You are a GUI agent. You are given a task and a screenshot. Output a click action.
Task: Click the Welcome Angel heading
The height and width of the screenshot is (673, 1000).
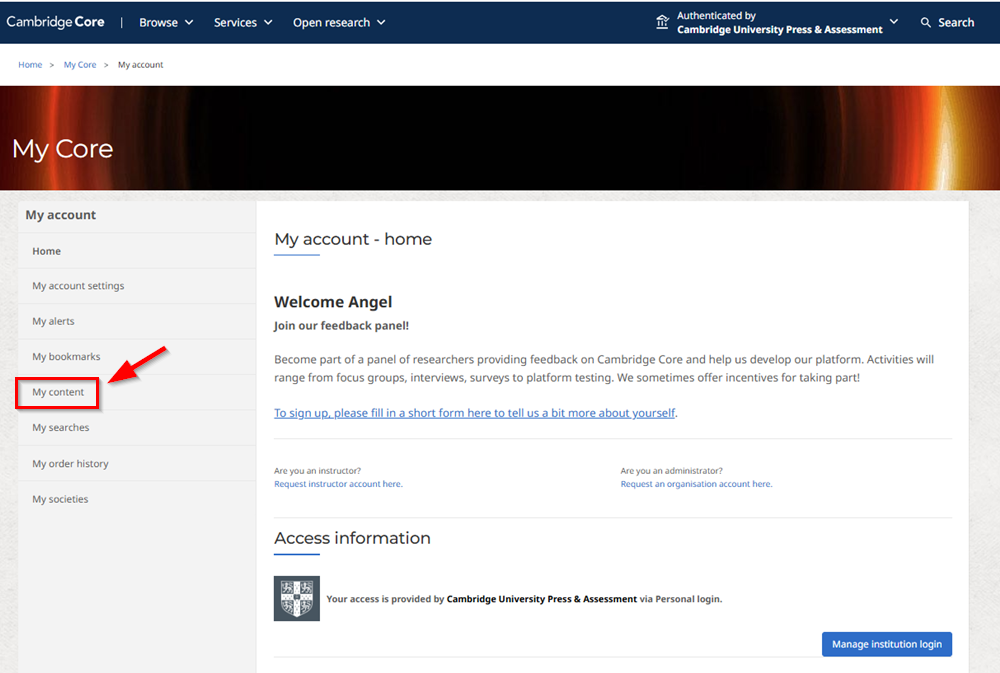coord(333,302)
